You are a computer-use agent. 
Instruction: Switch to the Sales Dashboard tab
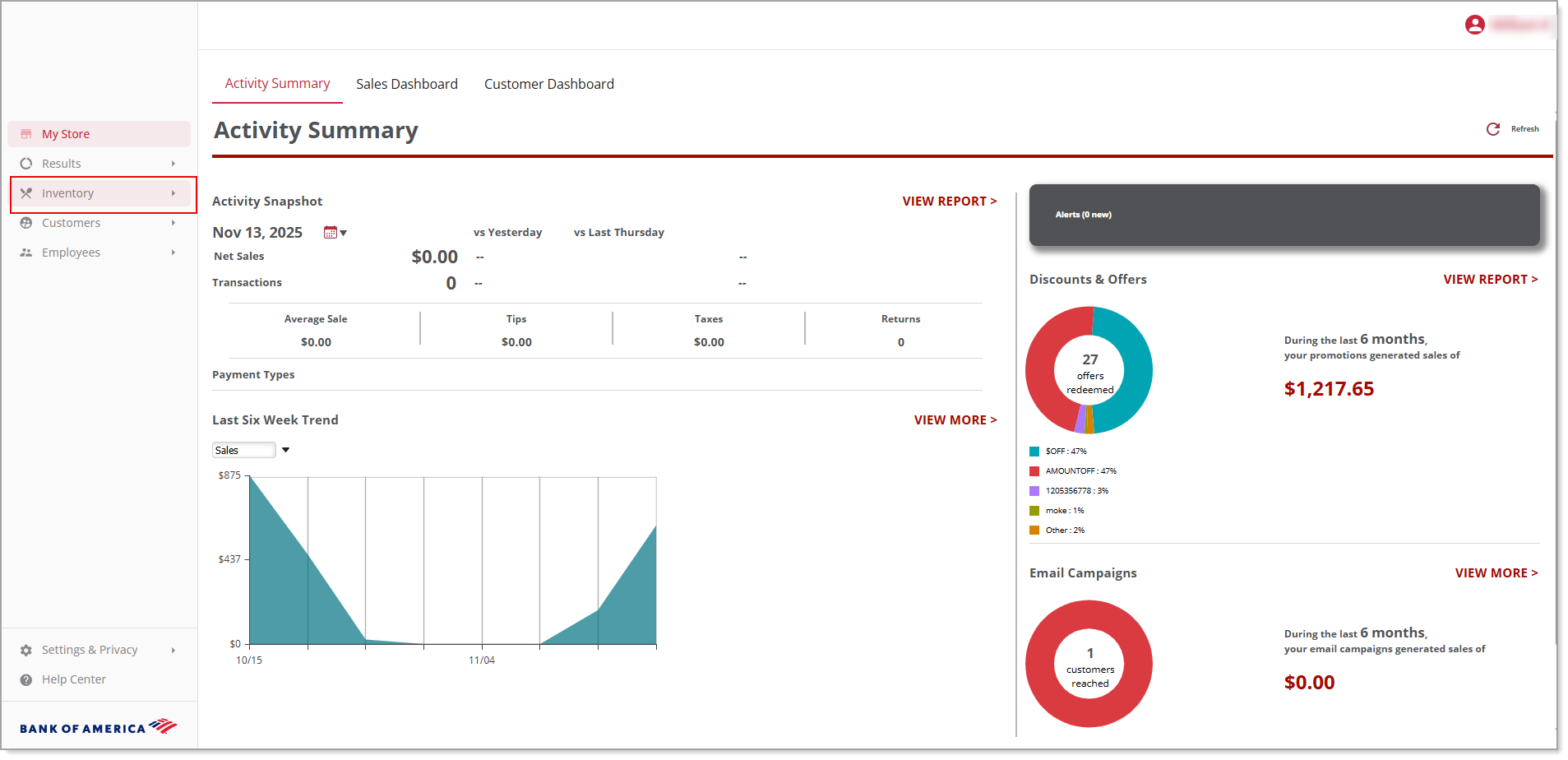click(x=406, y=84)
